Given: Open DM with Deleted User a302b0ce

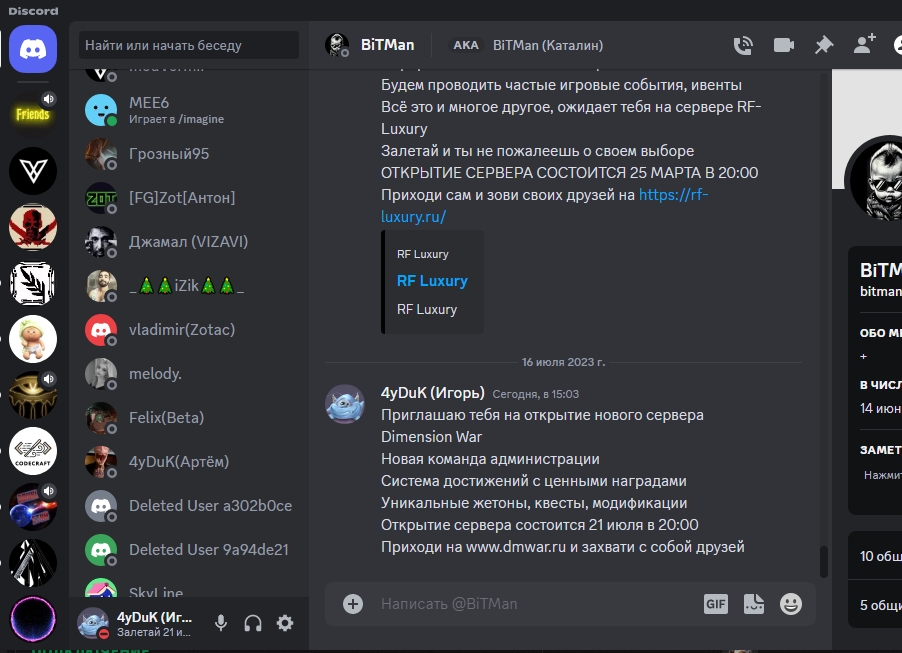Looking at the screenshot, I should click(x=189, y=506).
